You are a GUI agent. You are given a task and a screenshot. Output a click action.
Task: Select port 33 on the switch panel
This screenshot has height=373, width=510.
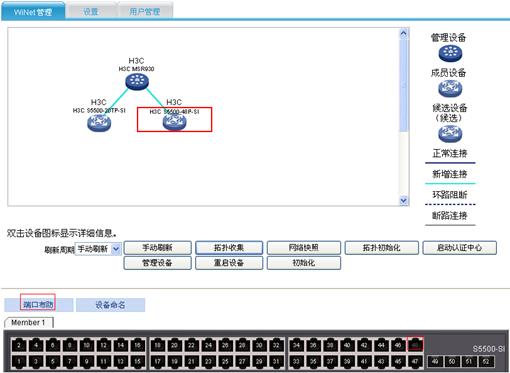(296, 361)
